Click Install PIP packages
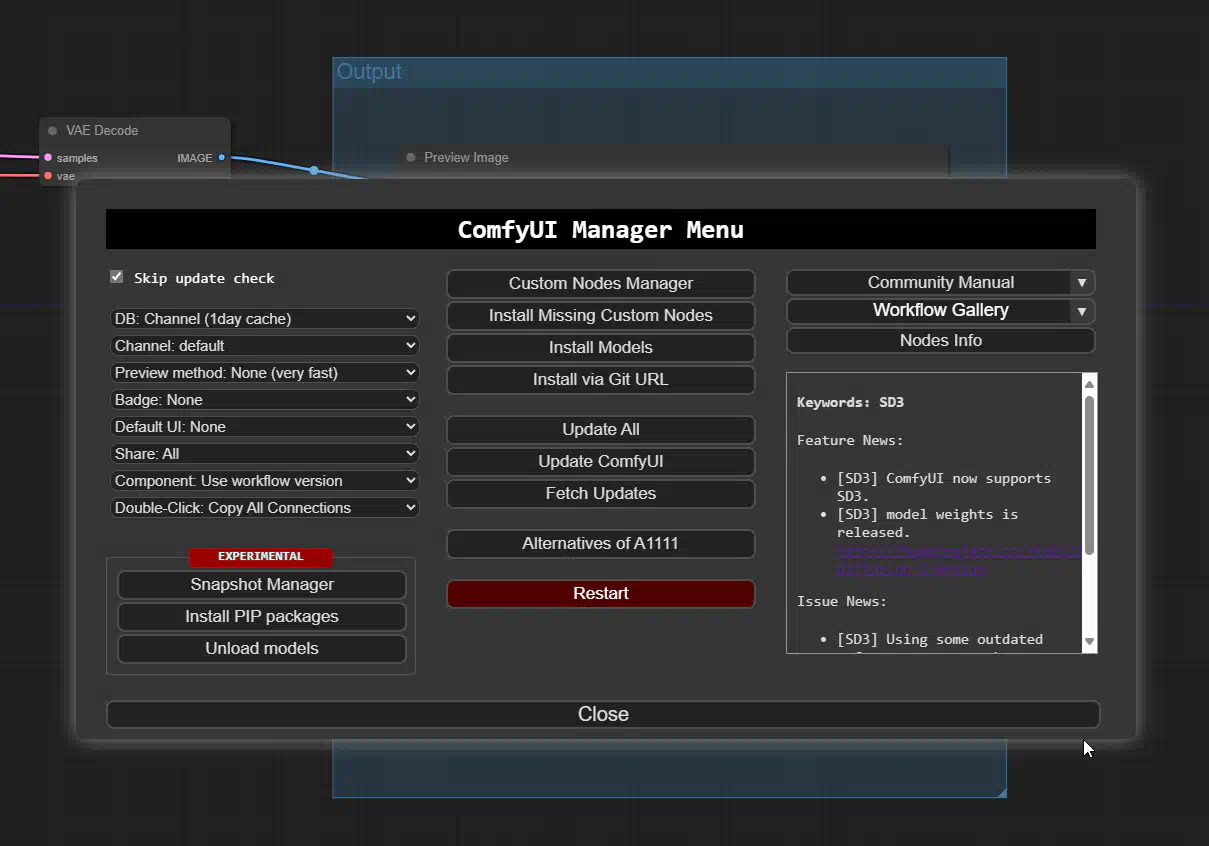The height and width of the screenshot is (846, 1209). 262,617
